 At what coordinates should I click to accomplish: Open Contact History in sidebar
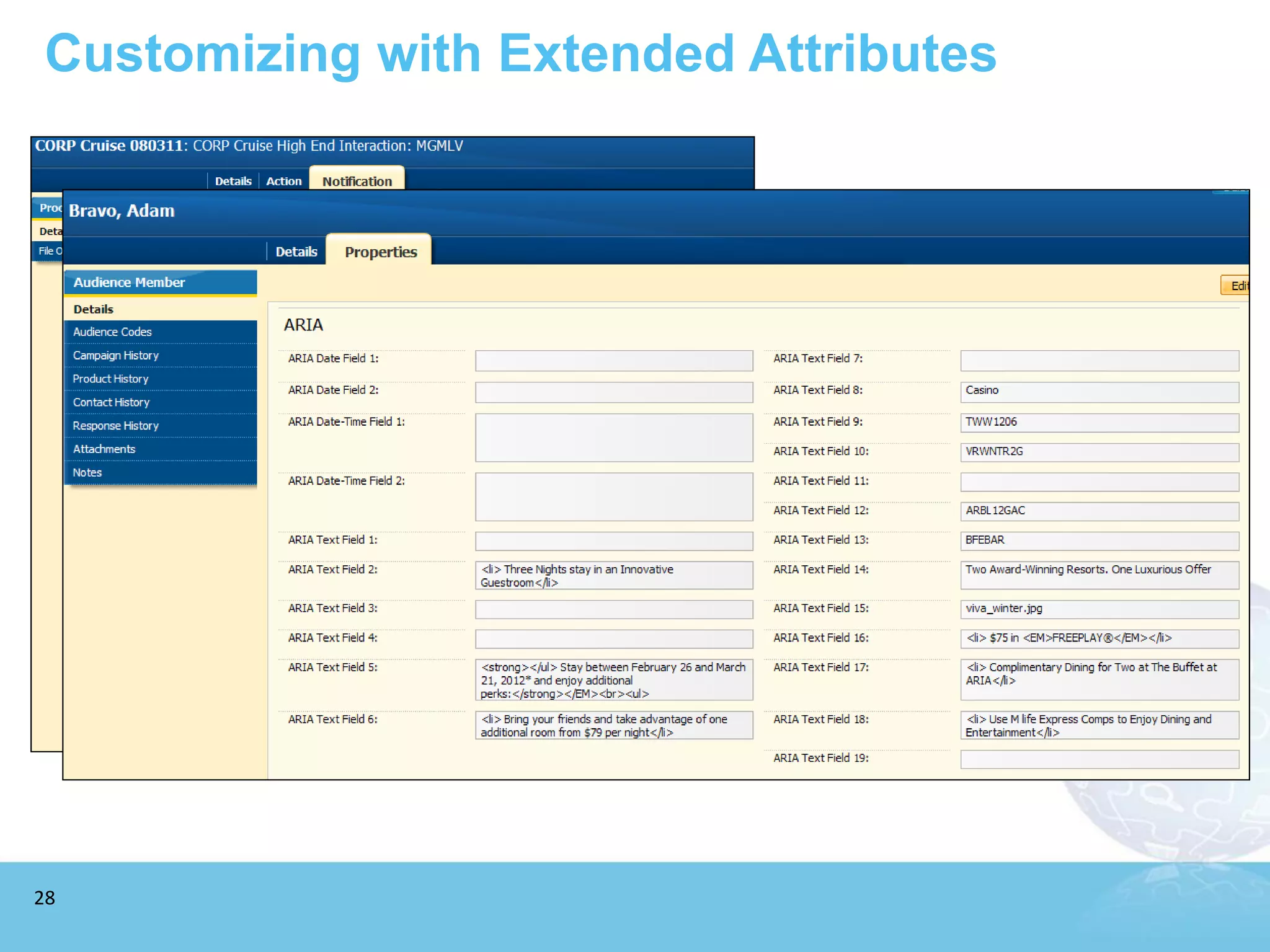click(x=161, y=403)
